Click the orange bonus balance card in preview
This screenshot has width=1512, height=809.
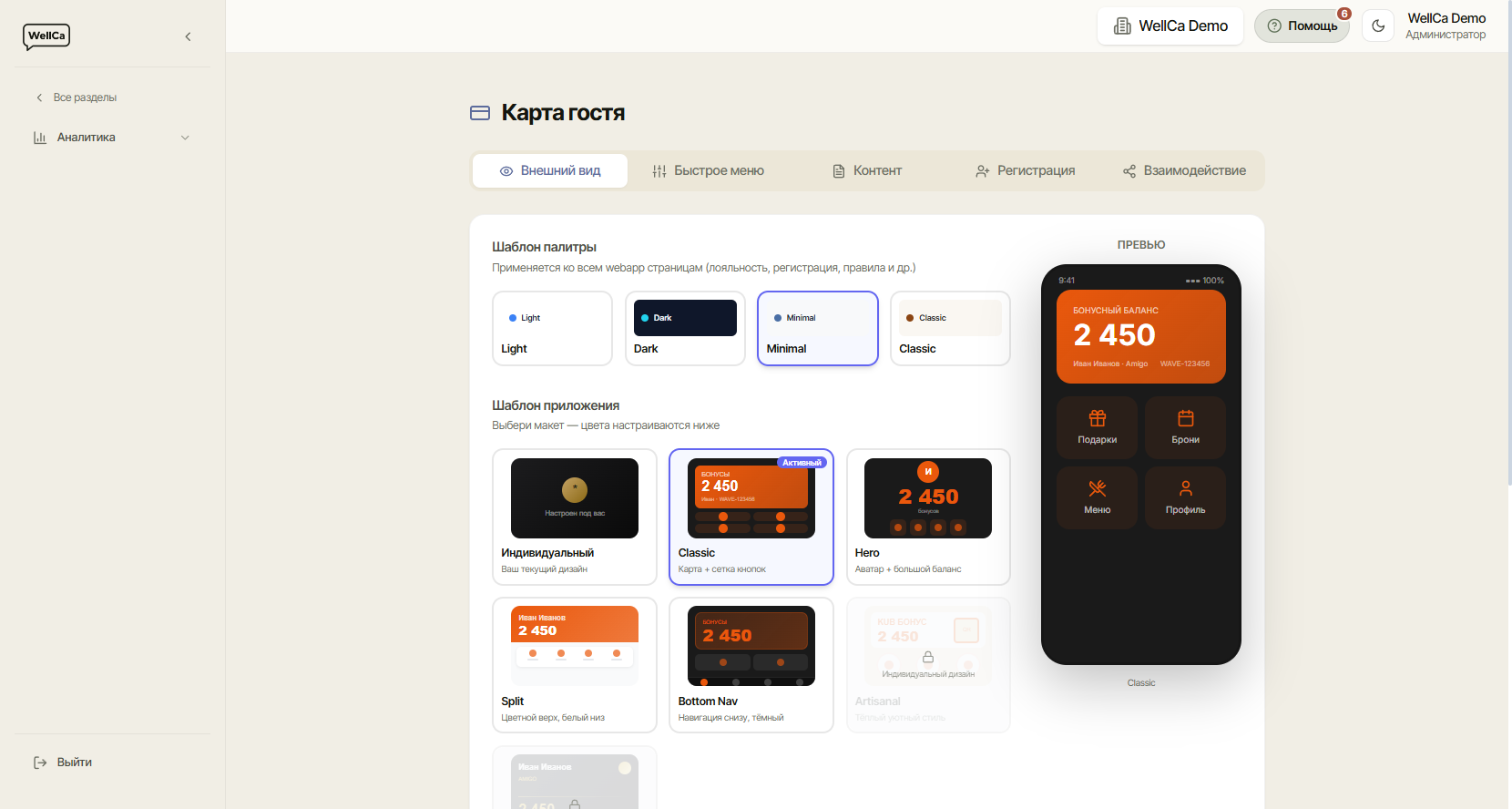pos(1141,337)
